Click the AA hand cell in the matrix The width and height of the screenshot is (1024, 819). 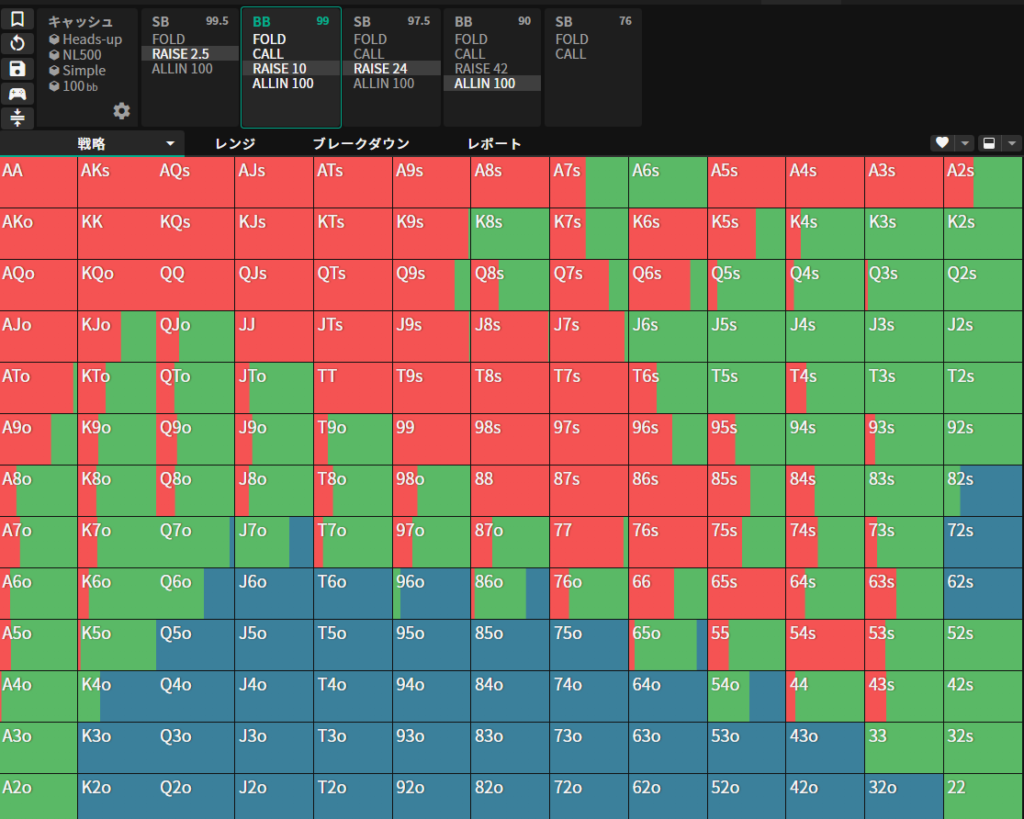(x=39, y=183)
